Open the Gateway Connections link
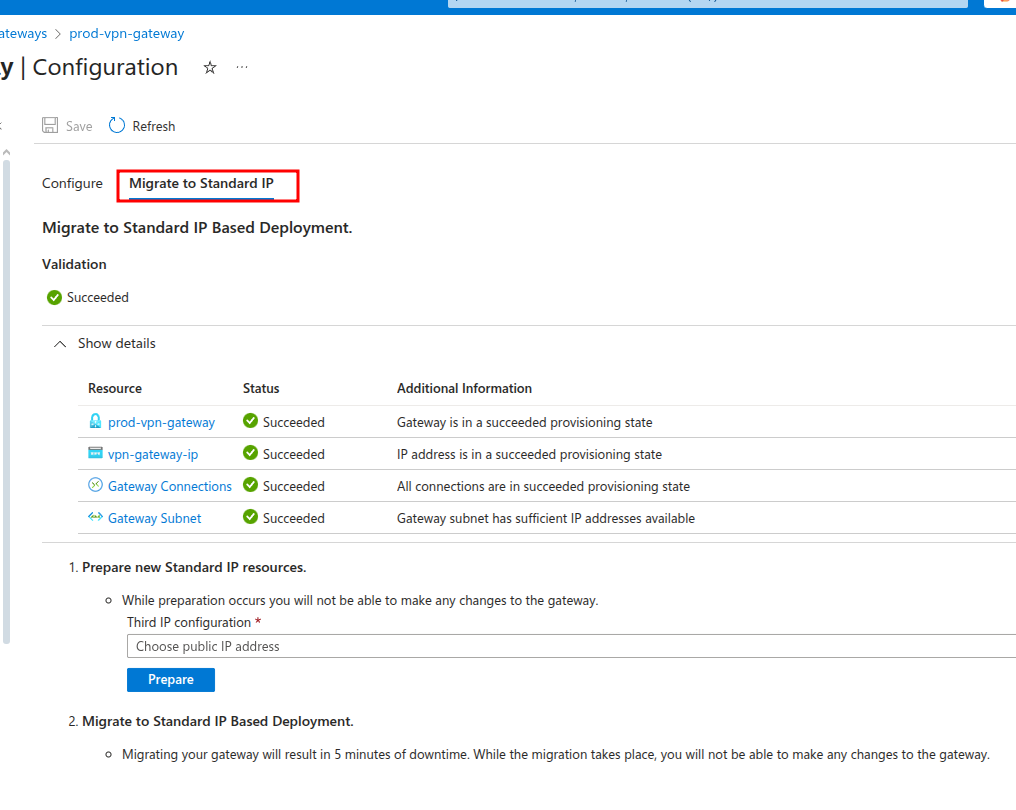 [170, 487]
